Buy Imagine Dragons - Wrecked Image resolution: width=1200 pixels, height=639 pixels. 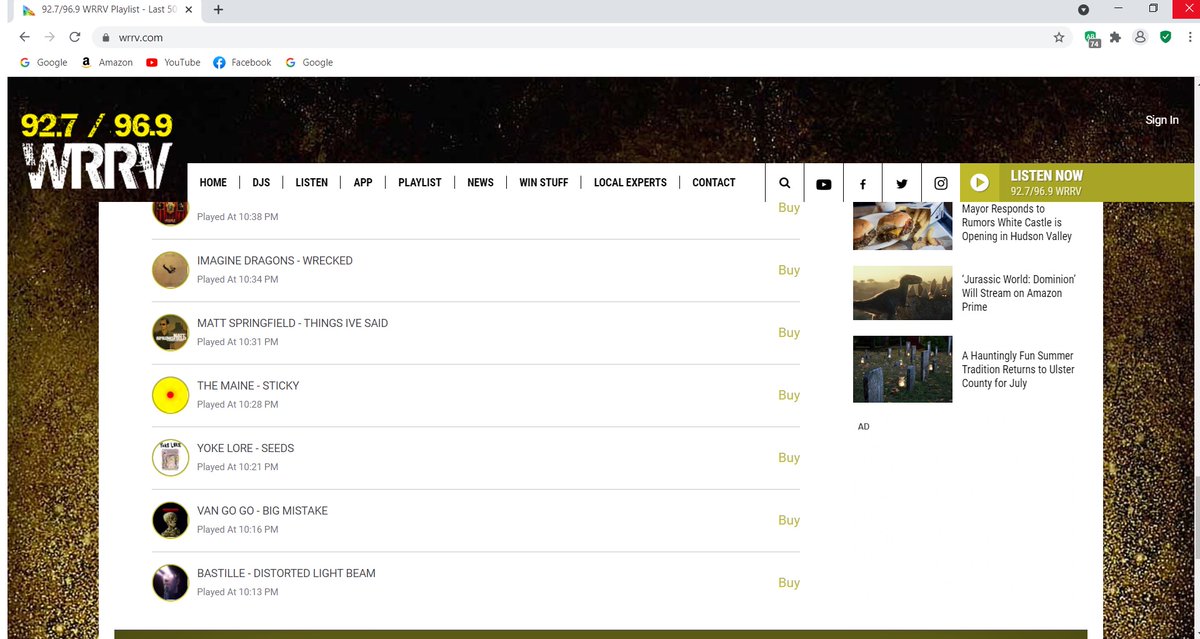click(789, 270)
